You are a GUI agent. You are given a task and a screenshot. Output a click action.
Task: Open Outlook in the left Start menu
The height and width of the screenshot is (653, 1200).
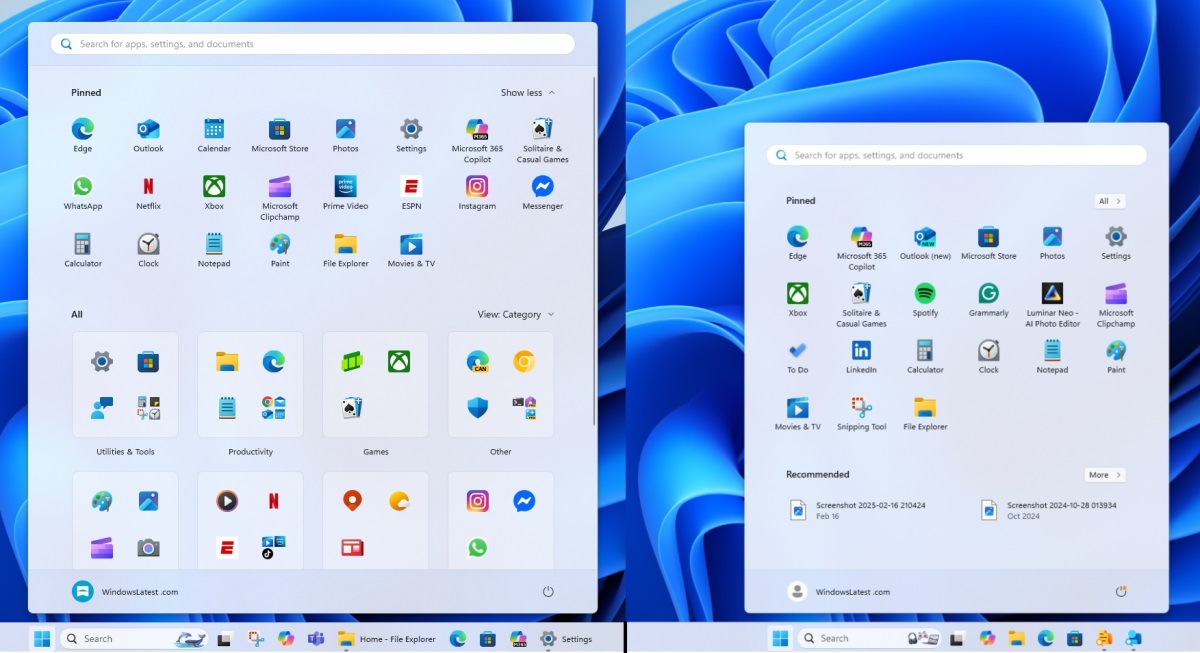148,136
